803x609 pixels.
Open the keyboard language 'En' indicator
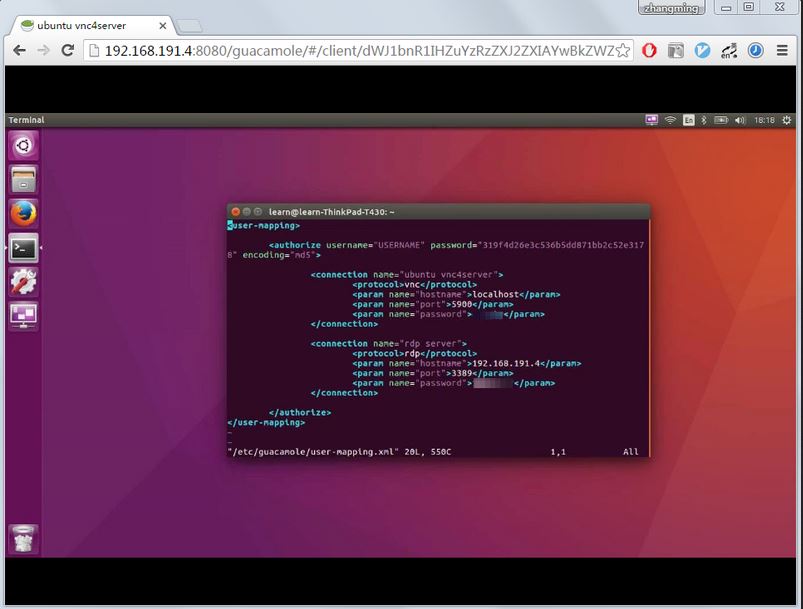[x=688, y=120]
